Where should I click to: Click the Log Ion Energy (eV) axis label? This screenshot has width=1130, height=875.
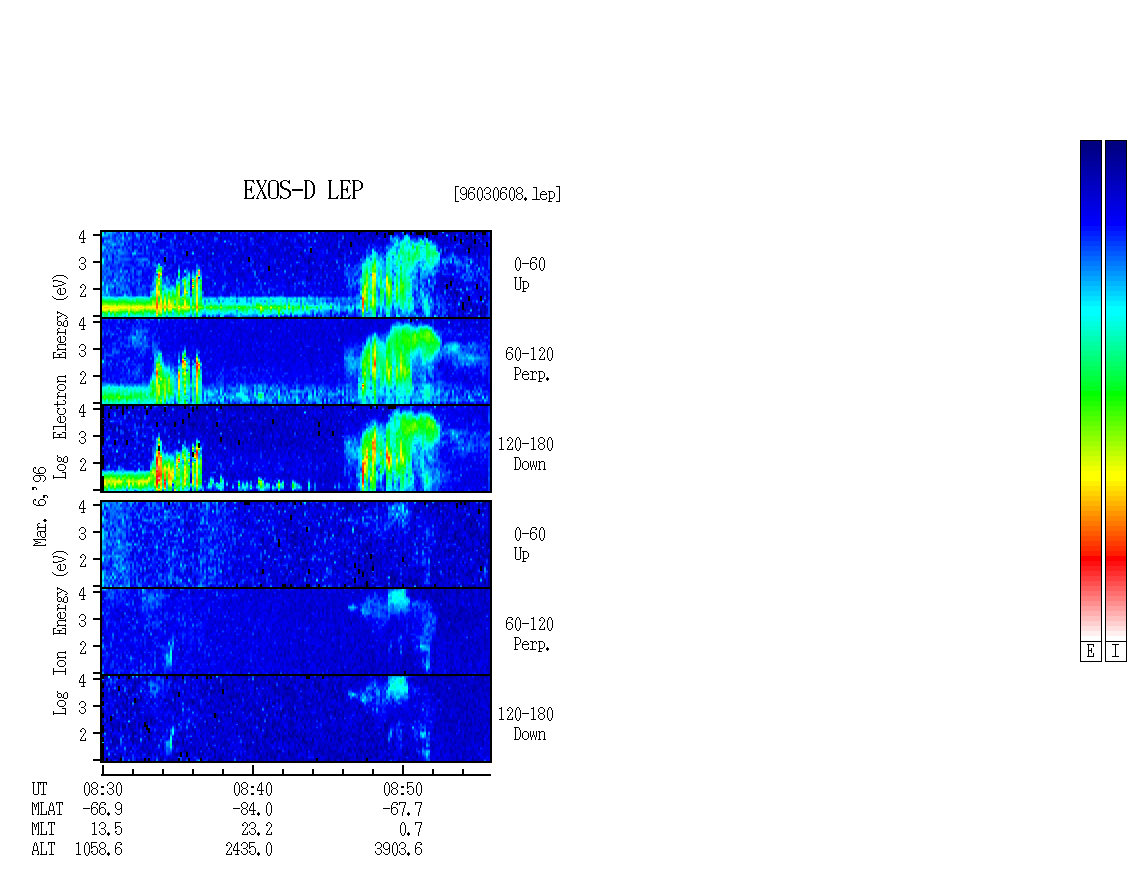[x=60, y=633]
